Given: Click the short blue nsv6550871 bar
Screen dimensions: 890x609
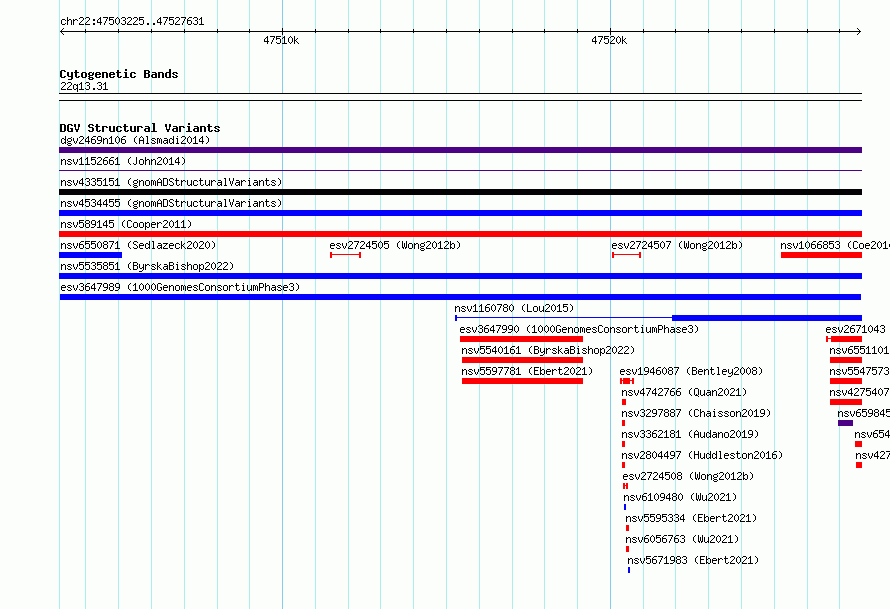Looking at the screenshot, I should (90, 255).
